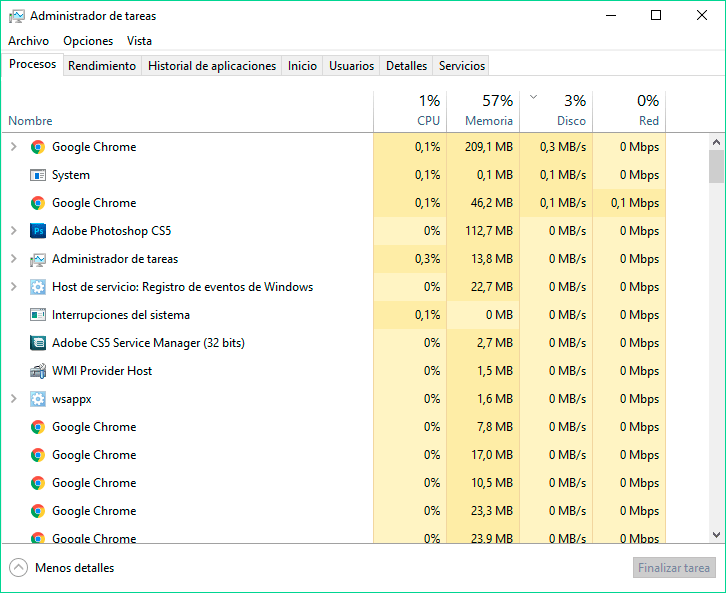
Task: Click the vertical scrollbar thumb
Action: click(716, 166)
